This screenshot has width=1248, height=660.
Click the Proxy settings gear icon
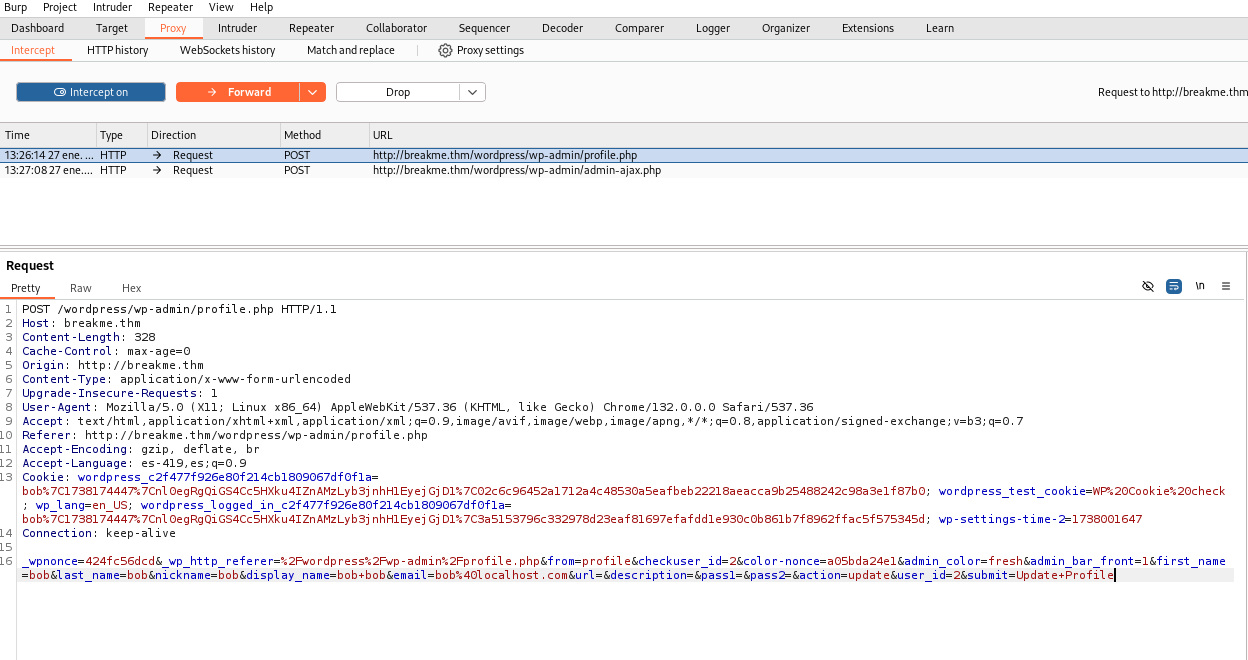pos(445,50)
